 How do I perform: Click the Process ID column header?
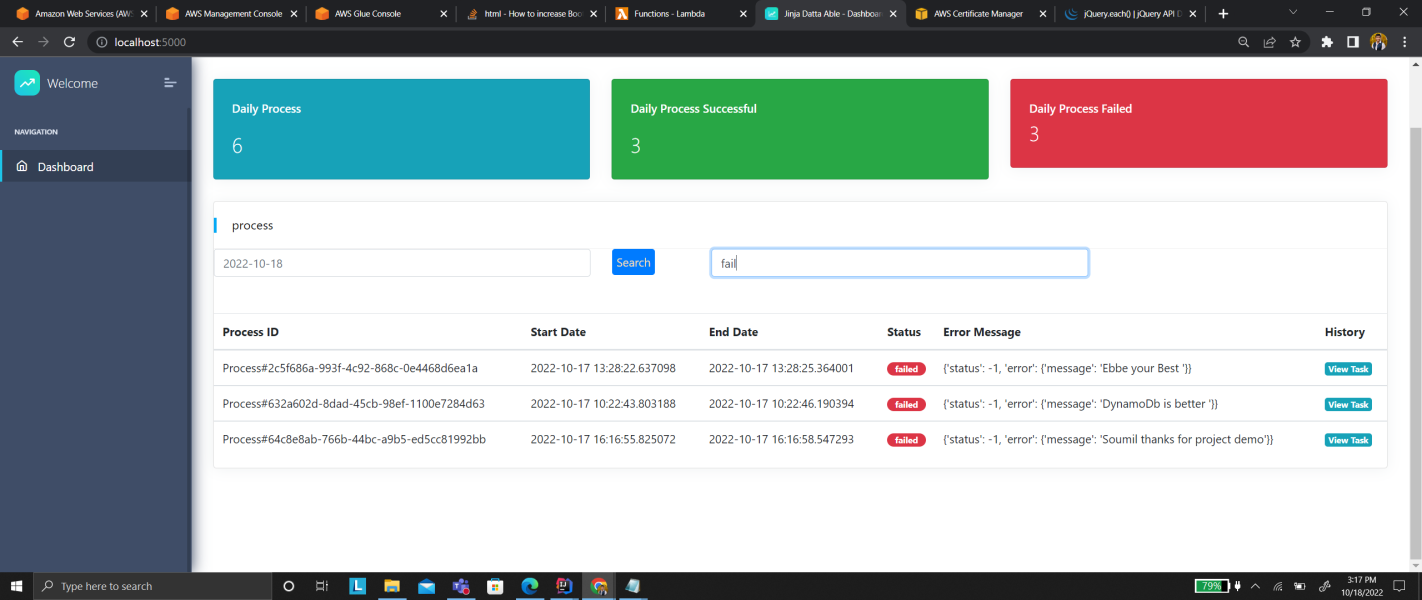point(250,332)
